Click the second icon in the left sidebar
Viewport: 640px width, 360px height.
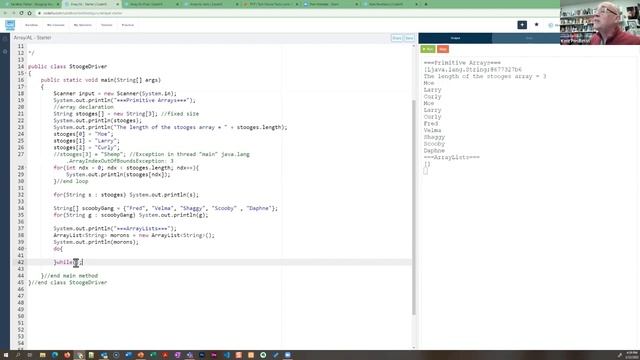coord(5,51)
